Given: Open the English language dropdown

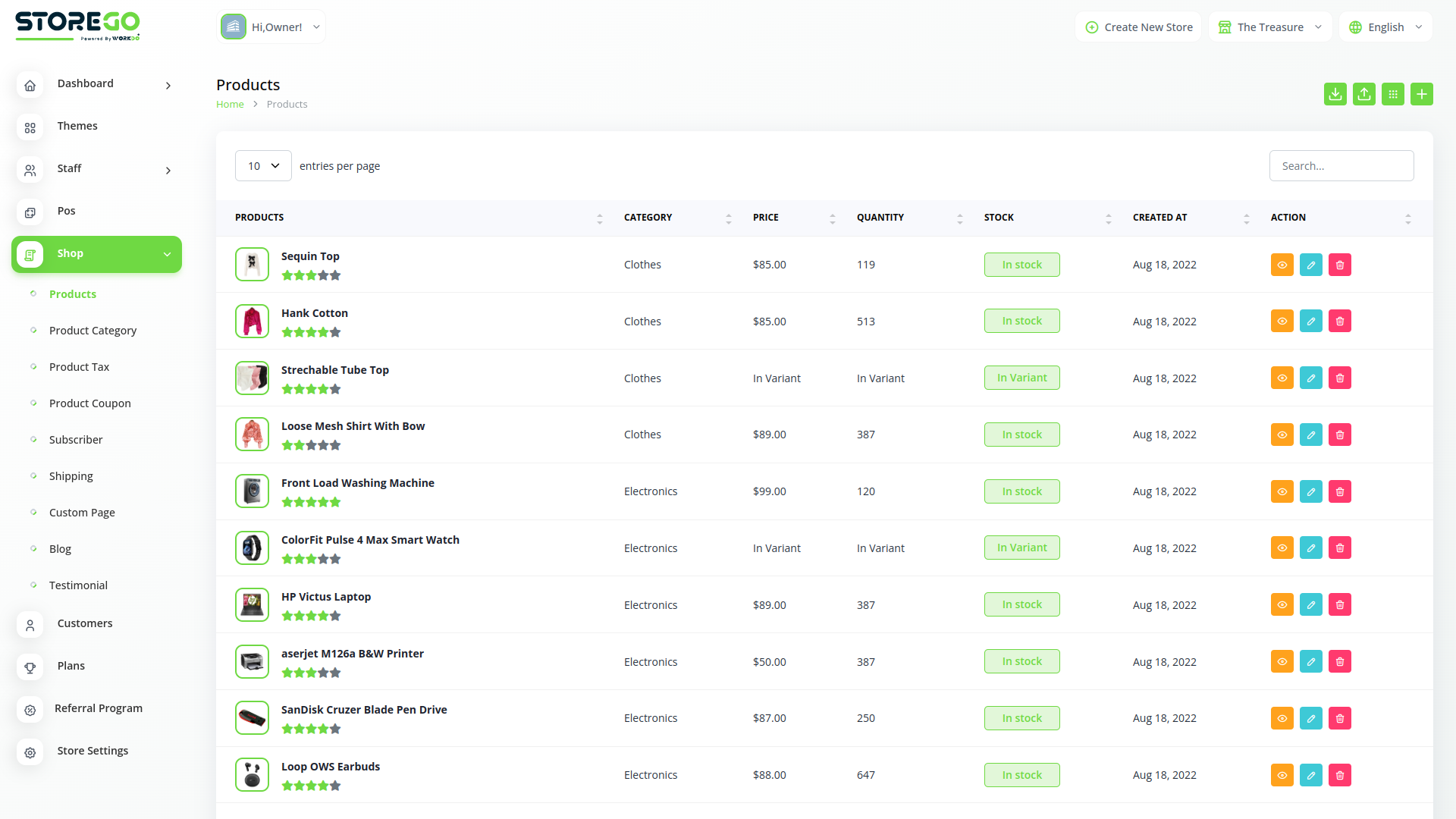Looking at the screenshot, I should point(1385,27).
